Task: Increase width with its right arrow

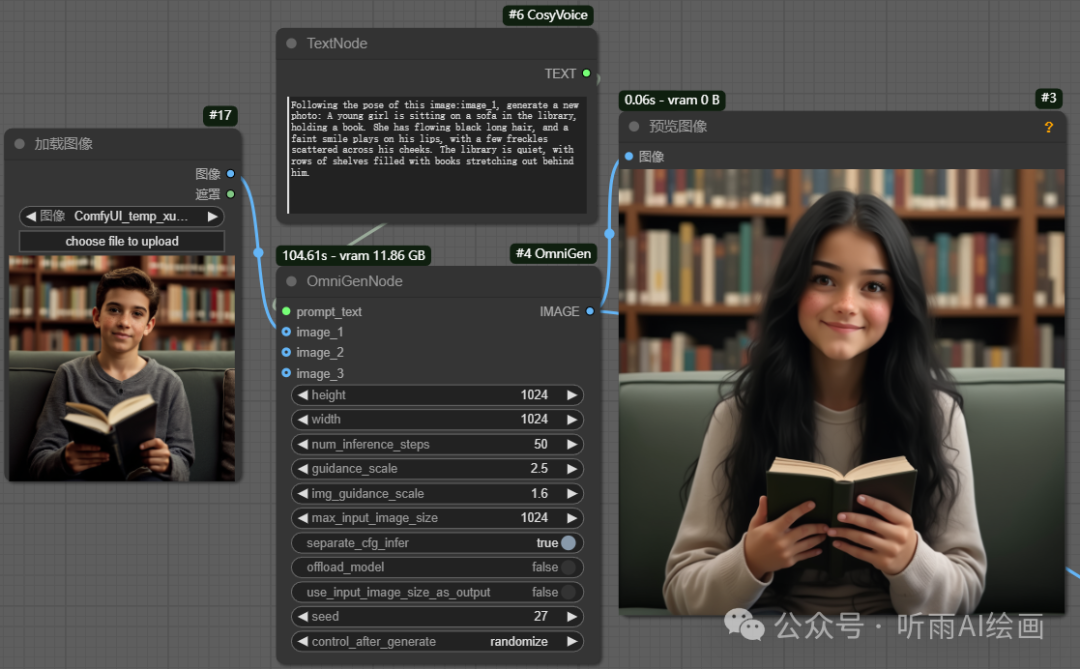Action: tap(572, 419)
